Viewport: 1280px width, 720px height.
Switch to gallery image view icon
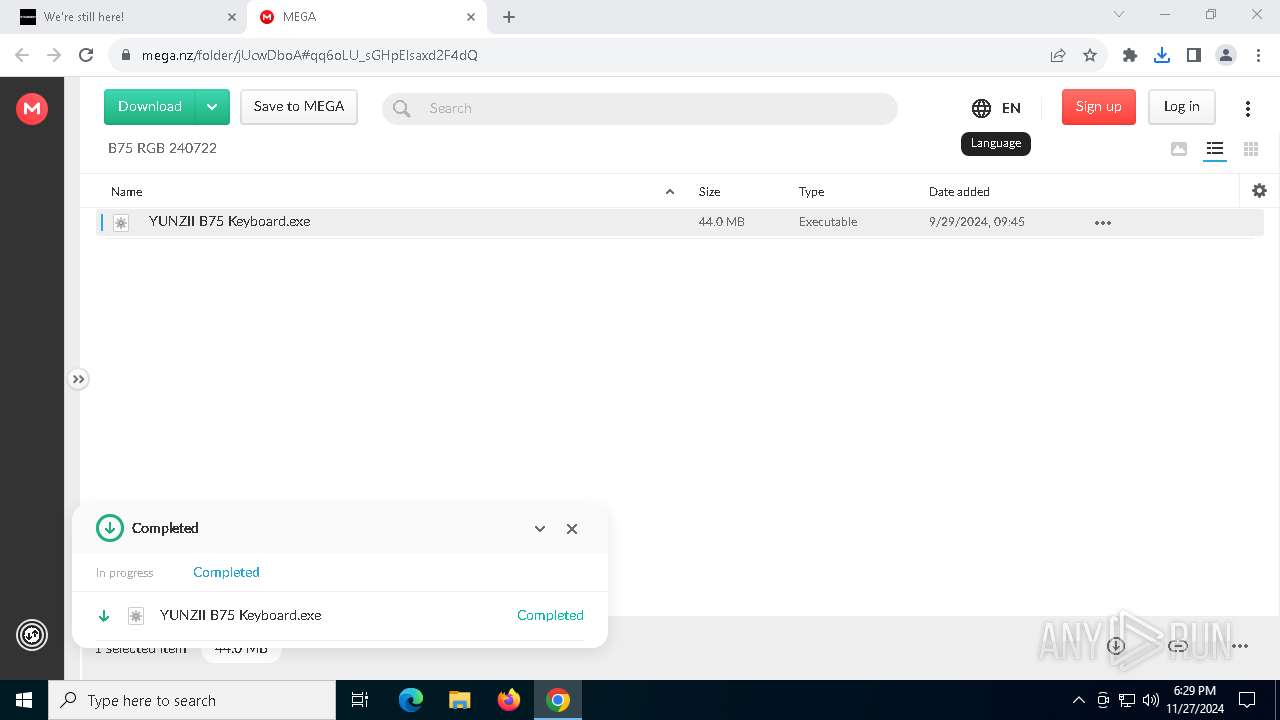(1179, 149)
